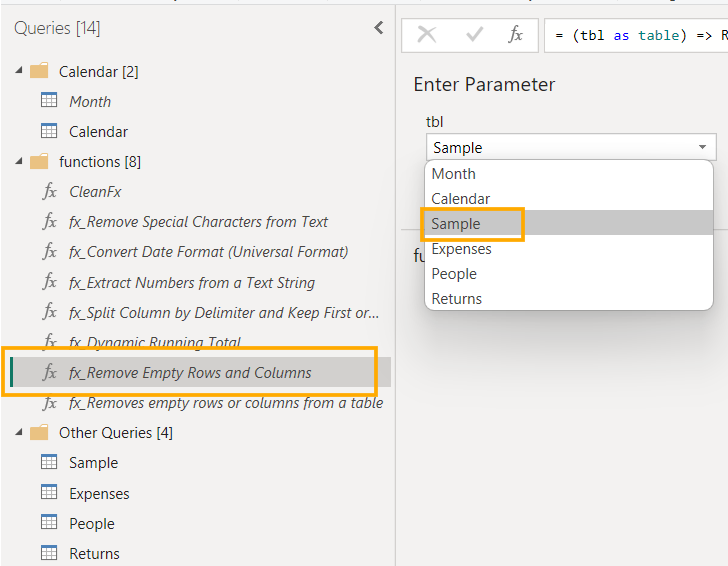The width and height of the screenshot is (728, 566).
Task: Click fx icon of fx_Convert Date Format
Action: click(50, 251)
